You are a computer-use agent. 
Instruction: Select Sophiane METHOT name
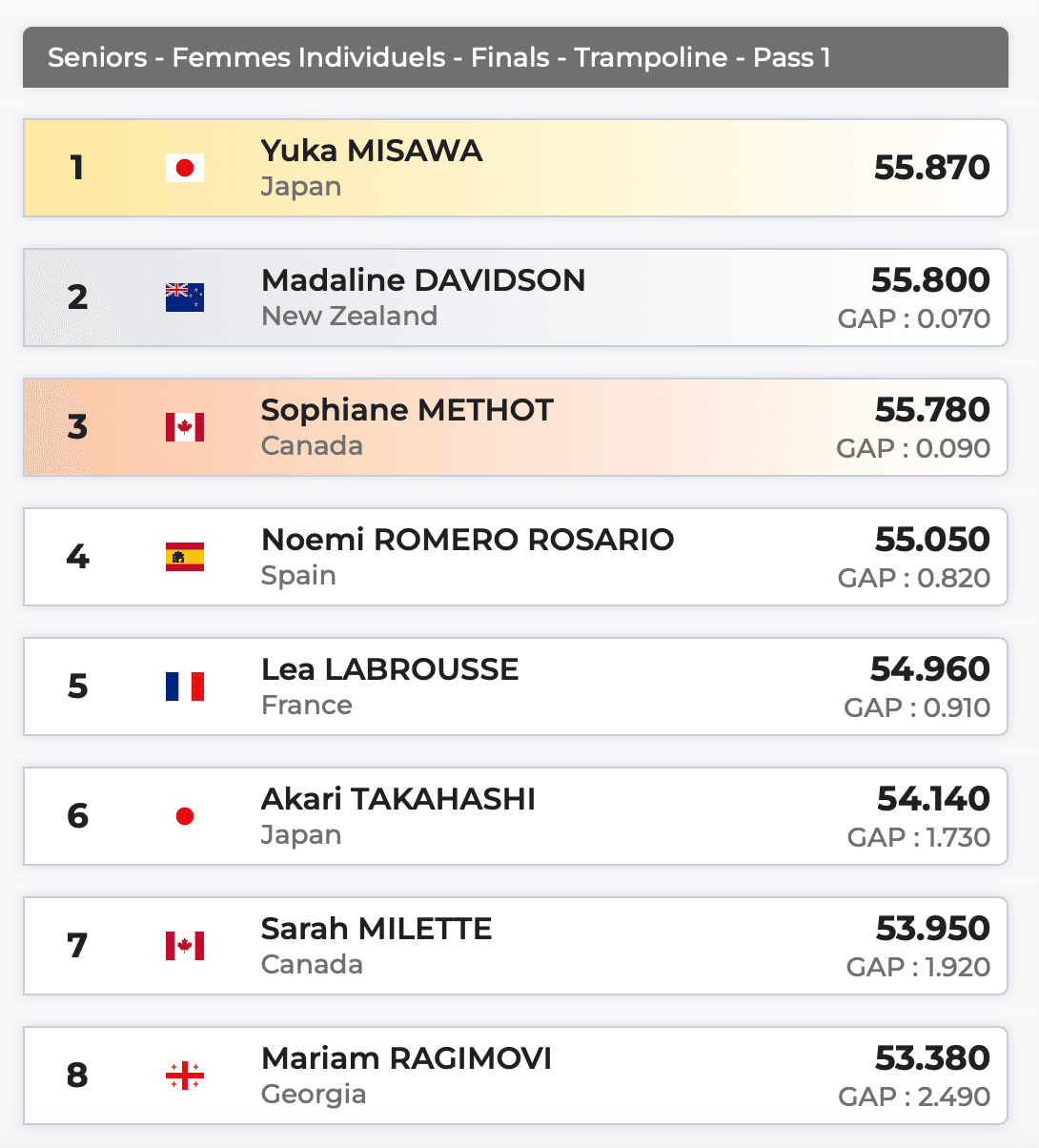(407, 410)
